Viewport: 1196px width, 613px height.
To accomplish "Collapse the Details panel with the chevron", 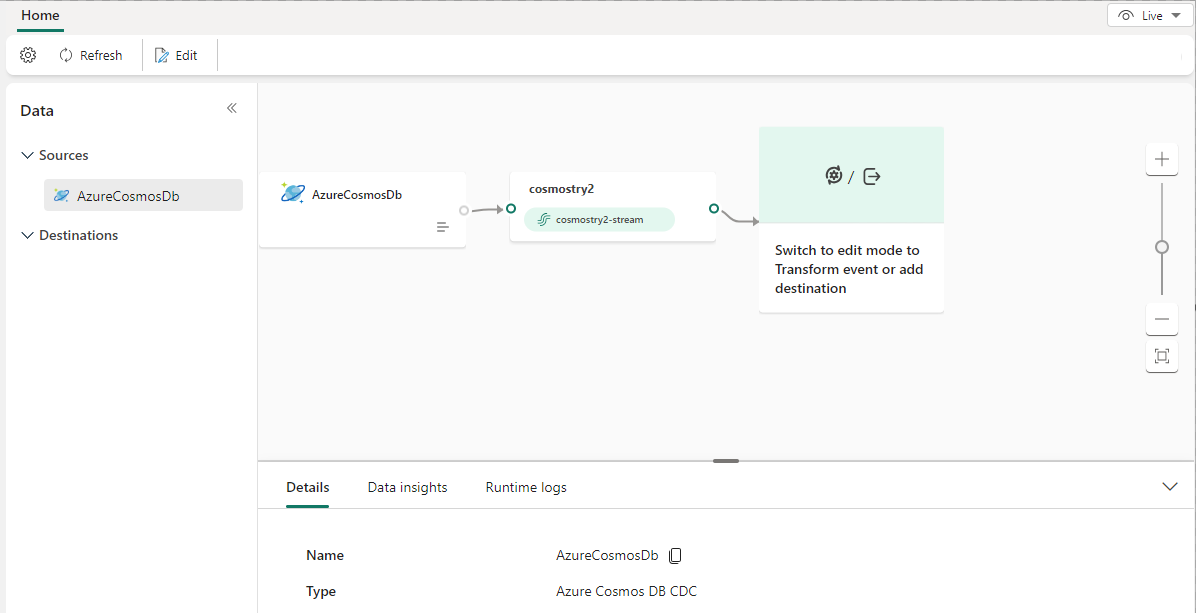I will click(x=1170, y=487).
